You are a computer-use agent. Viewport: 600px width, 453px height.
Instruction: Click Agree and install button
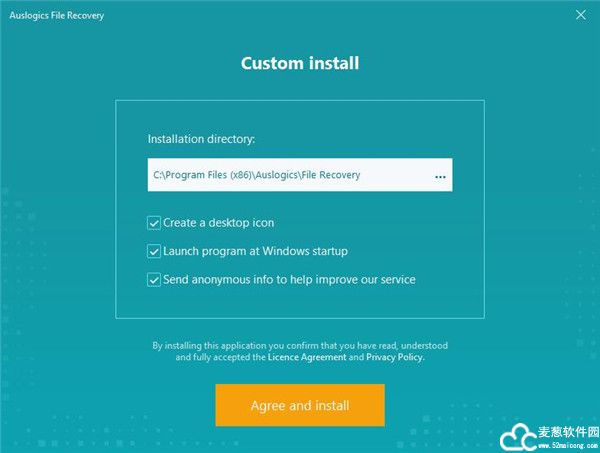[x=300, y=405]
